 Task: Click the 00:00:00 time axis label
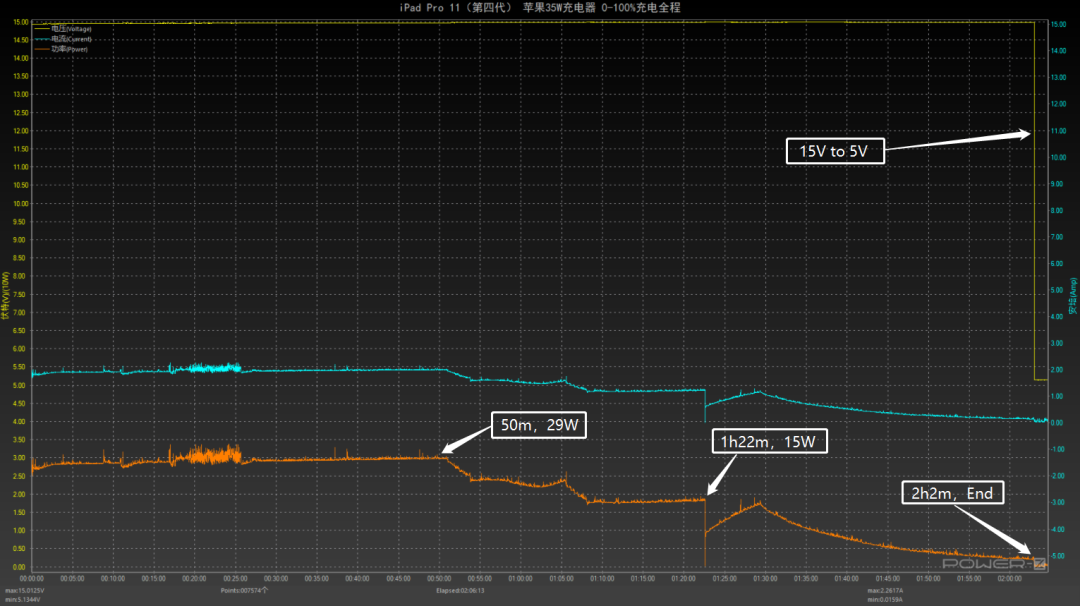(32, 579)
